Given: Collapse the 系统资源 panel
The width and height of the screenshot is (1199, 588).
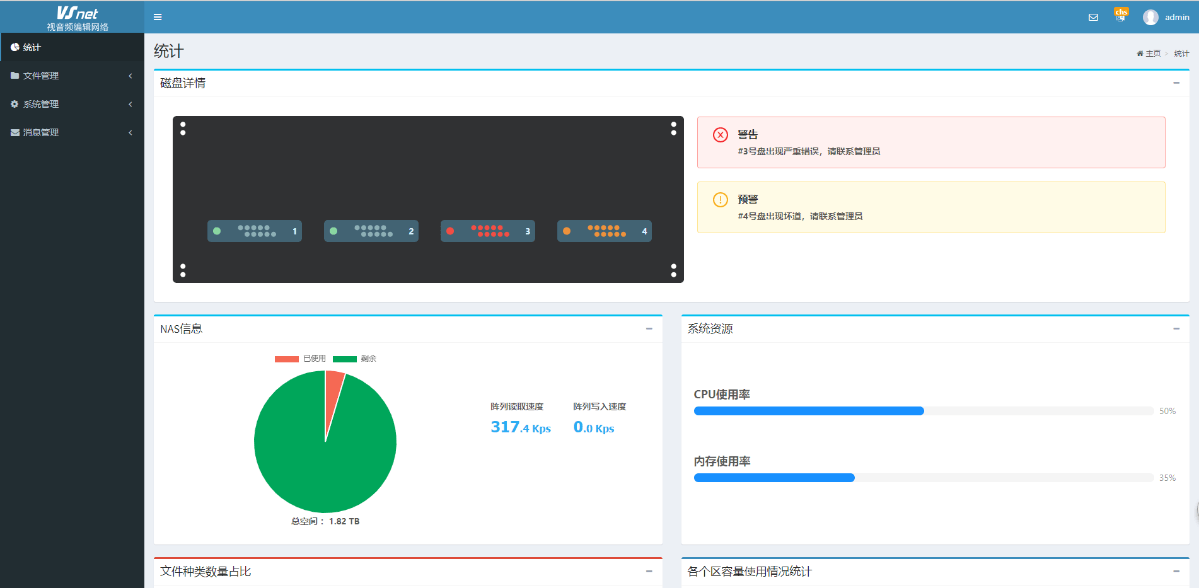Looking at the screenshot, I should 1176,328.
